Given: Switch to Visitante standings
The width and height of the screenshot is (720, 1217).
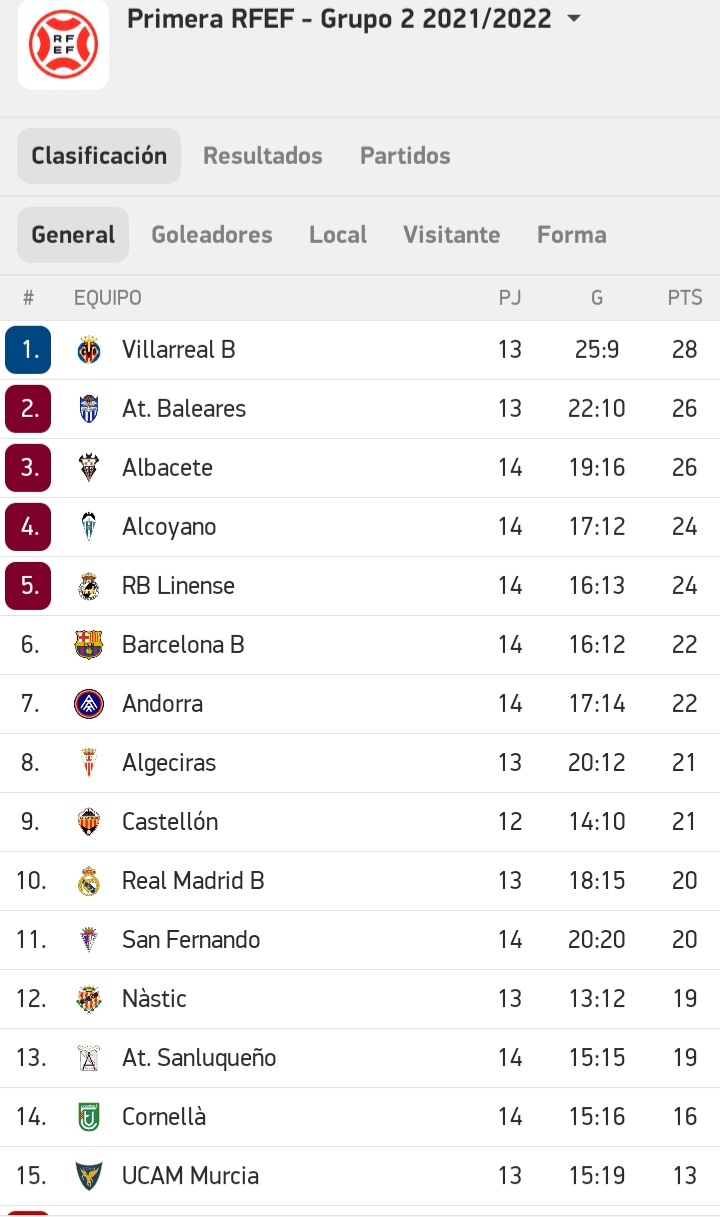Looking at the screenshot, I should 451,235.
